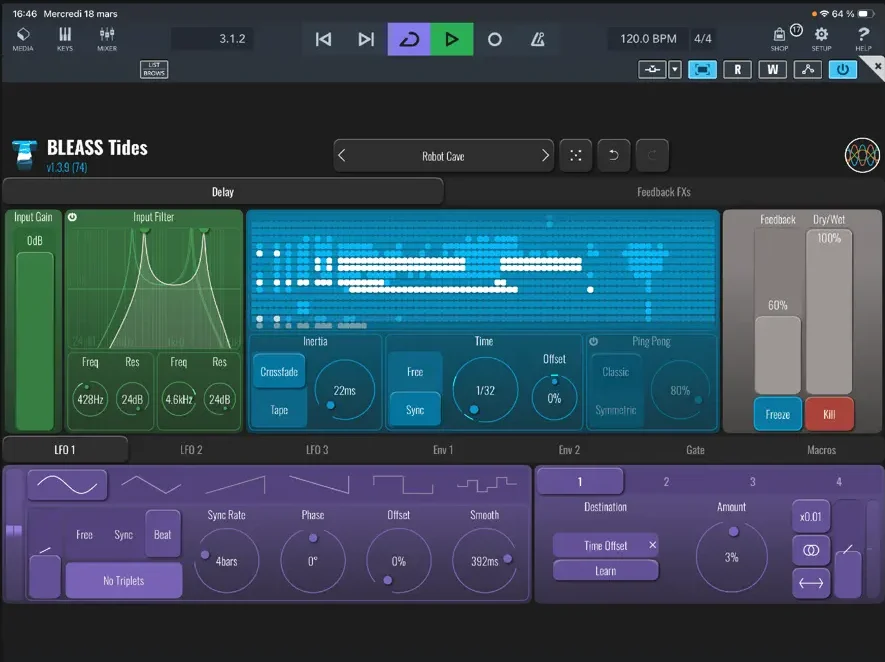This screenshot has height=662, width=885.
Task: Change the 4/4 time signature
Action: pyautogui.click(x=703, y=39)
